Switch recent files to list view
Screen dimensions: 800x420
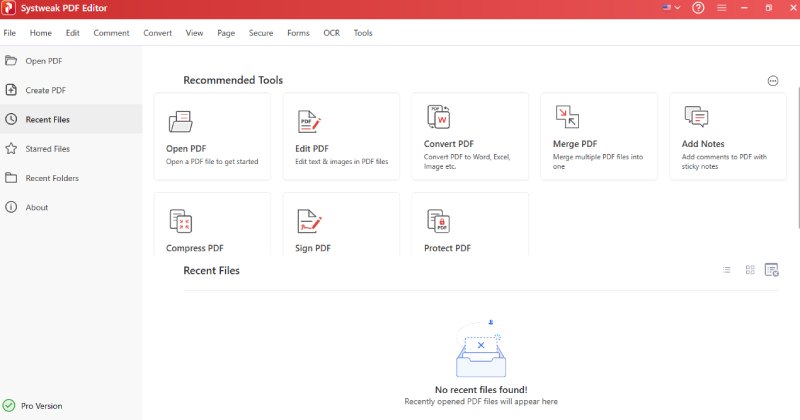pyautogui.click(x=727, y=270)
